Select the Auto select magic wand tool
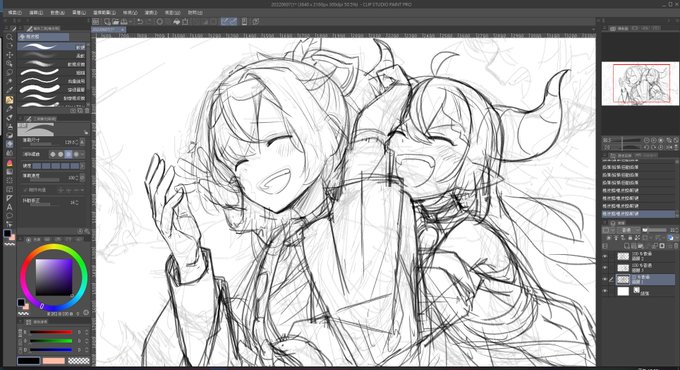The height and width of the screenshot is (370, 680). [x=10, y=81]
